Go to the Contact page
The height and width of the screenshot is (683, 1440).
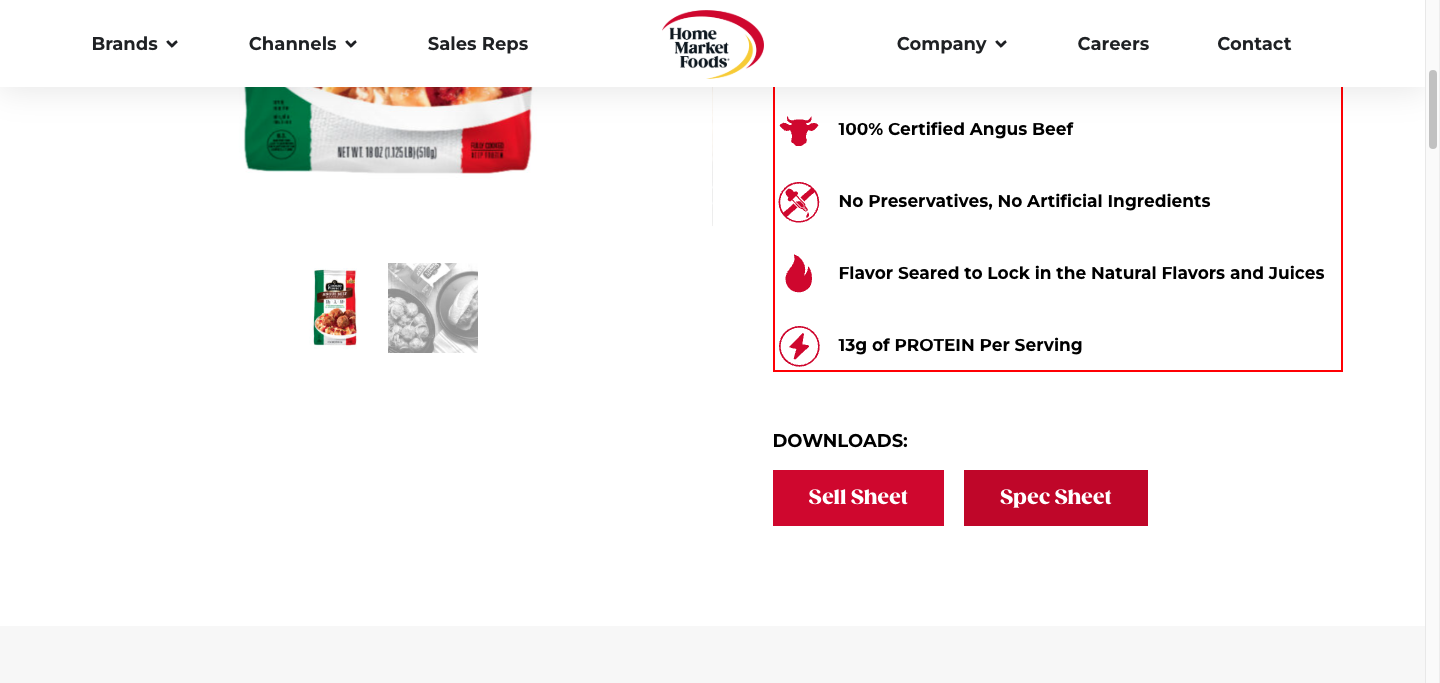(1254, 44)
